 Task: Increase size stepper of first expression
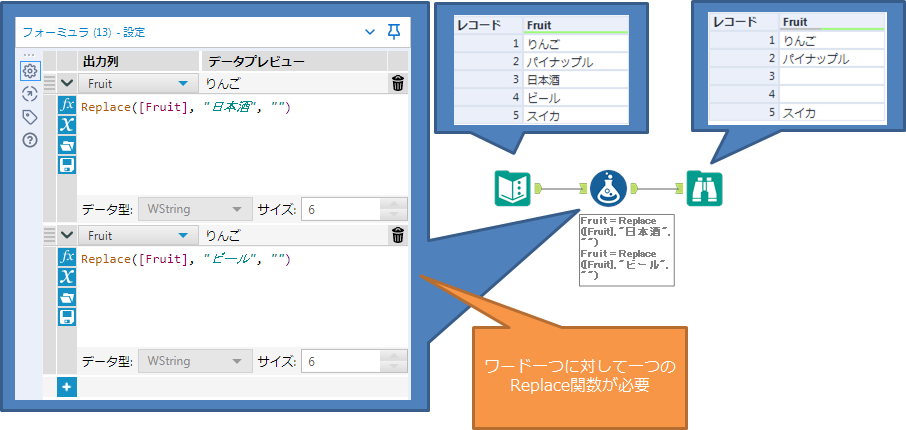click(394, 203)
